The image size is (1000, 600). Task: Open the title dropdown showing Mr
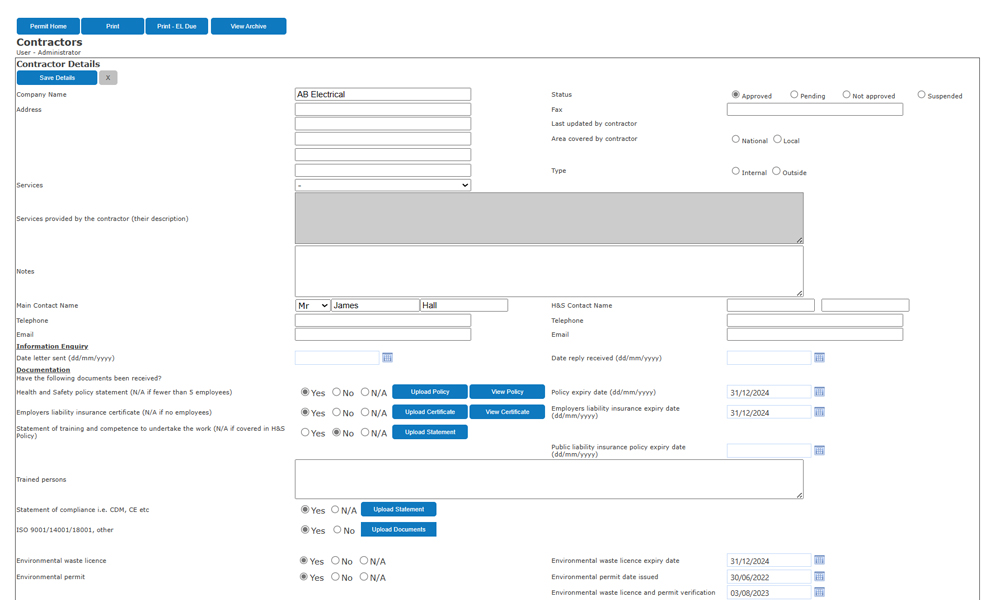[309, 304]
